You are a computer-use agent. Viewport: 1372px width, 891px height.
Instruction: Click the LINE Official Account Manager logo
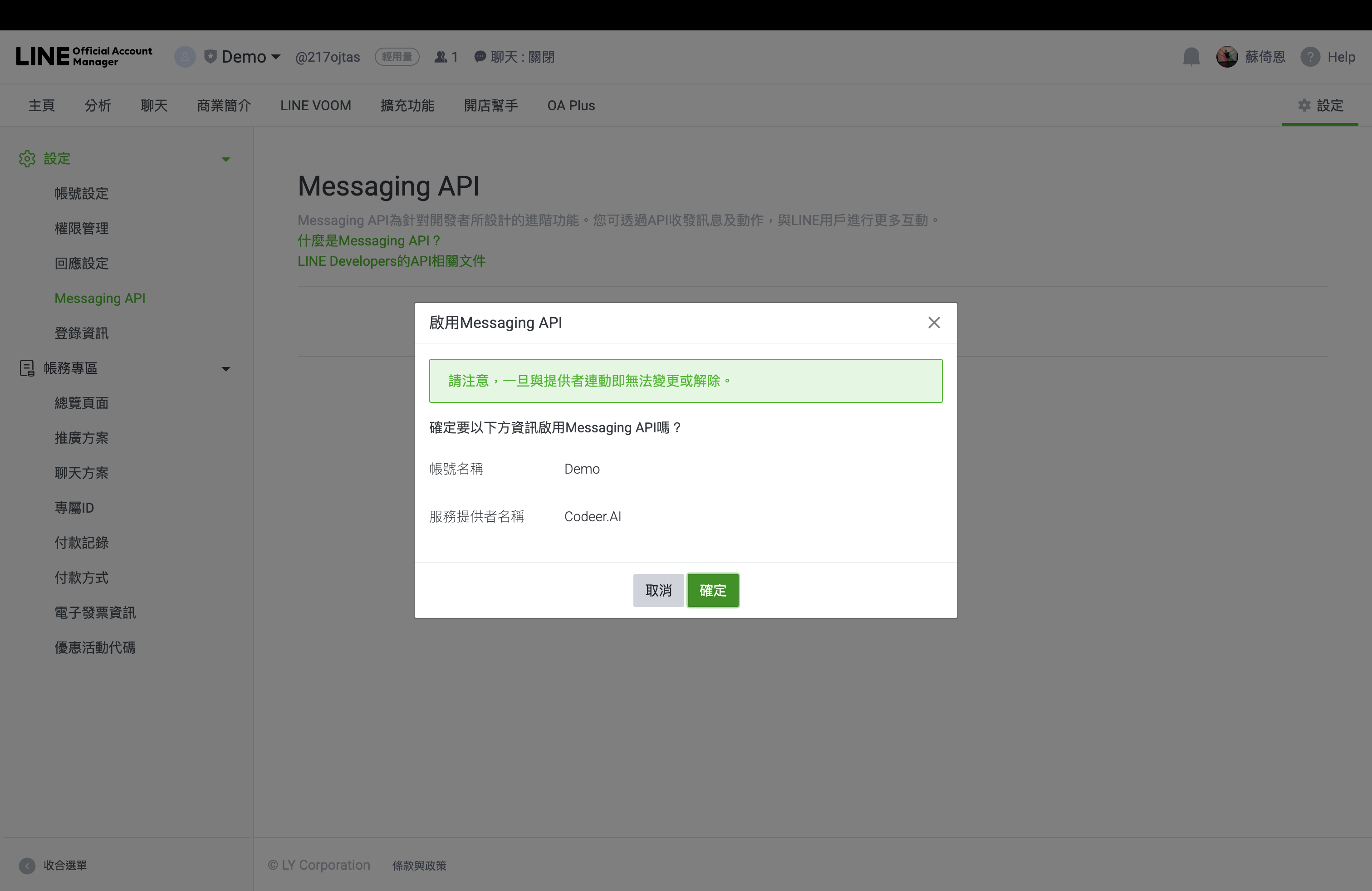pyautogui.click(x=84, y=56)
